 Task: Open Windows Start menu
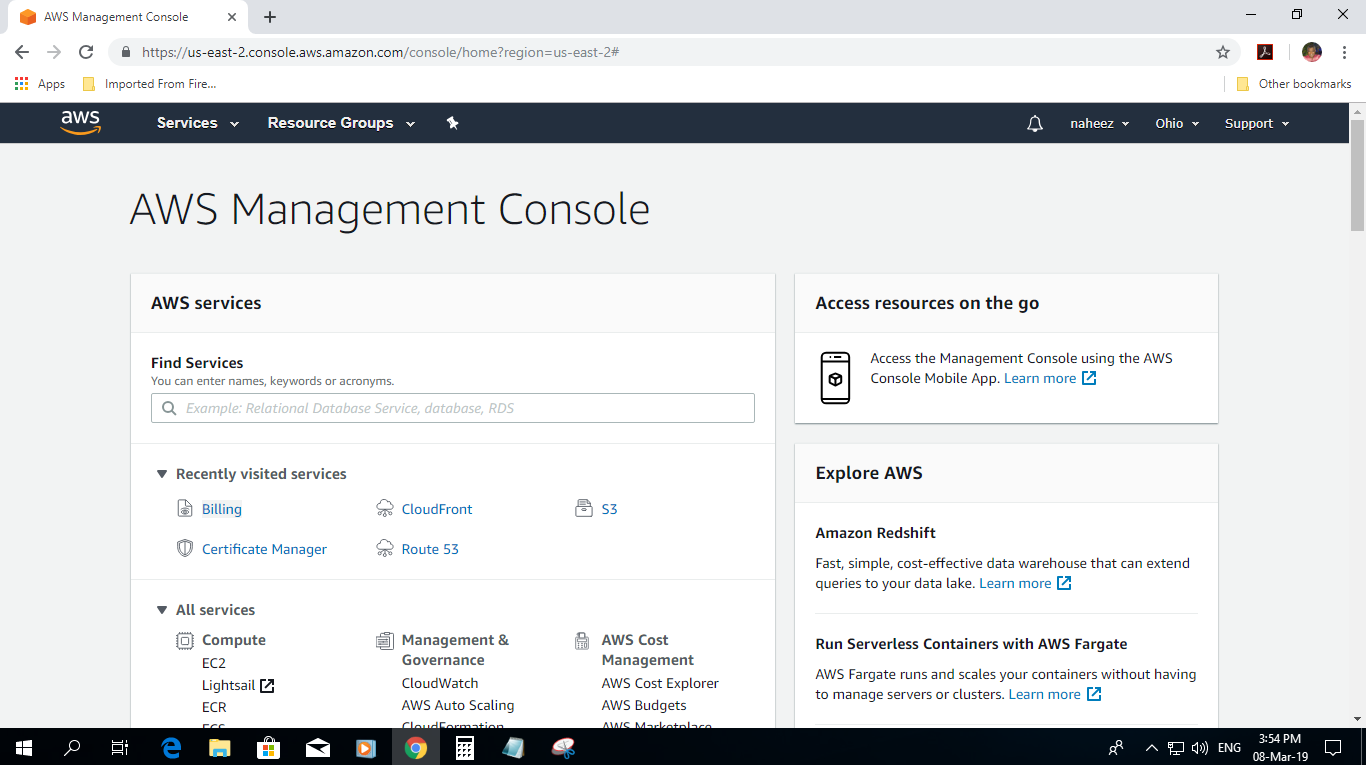pyautogui.click(x=24, y=747)
